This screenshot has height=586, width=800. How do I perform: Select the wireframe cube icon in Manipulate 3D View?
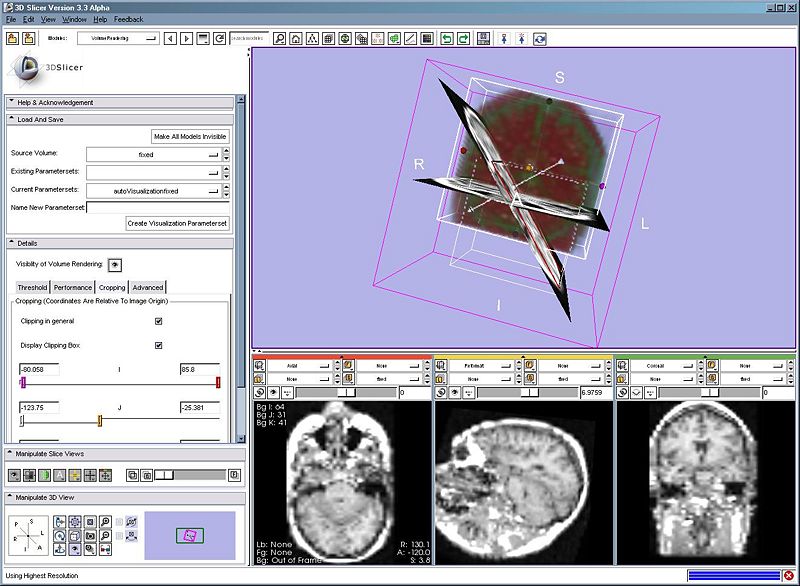pos(74,536)
